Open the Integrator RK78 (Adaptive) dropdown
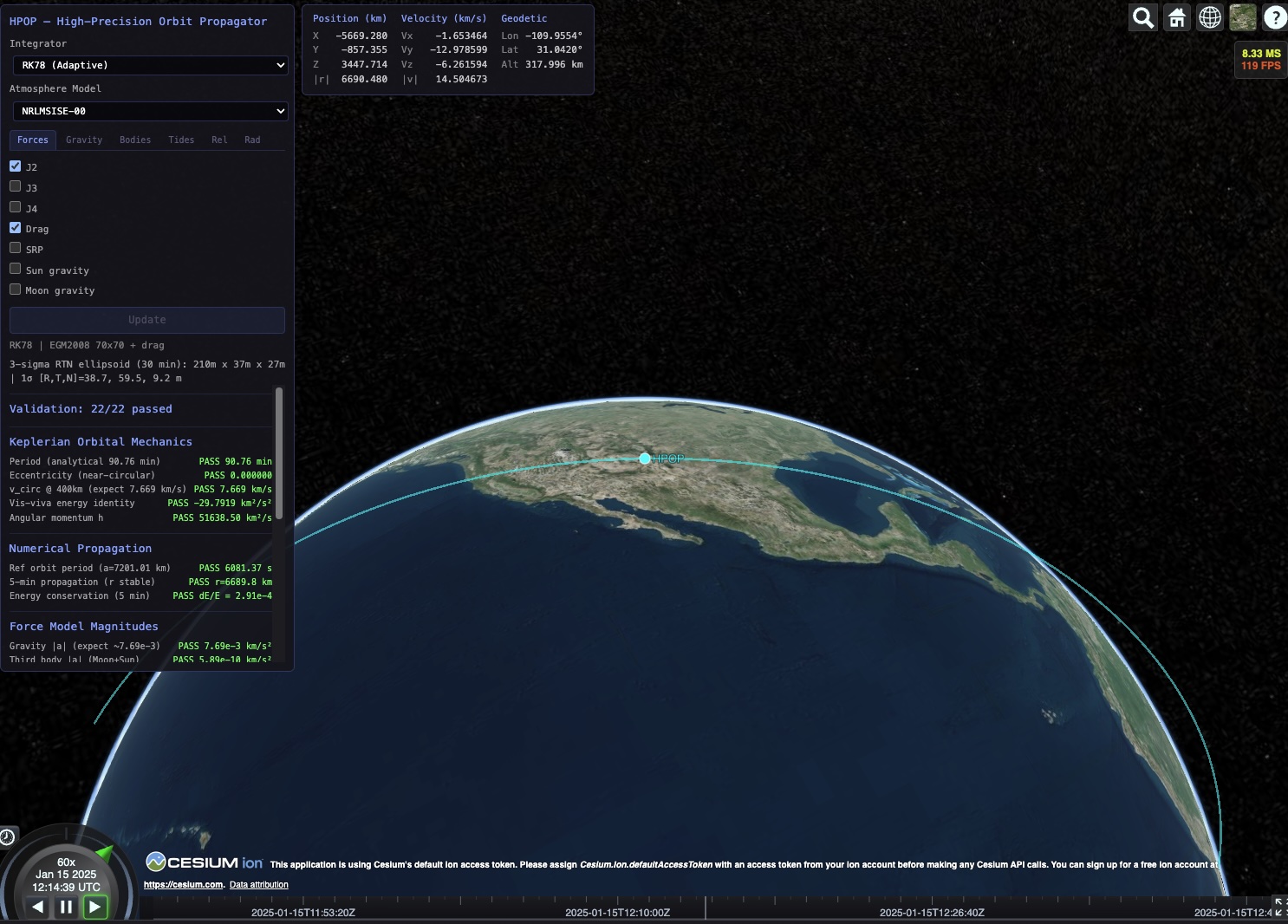Viewport: 1288px width, 924px height. pyautogui.click(x=150, y=65)
